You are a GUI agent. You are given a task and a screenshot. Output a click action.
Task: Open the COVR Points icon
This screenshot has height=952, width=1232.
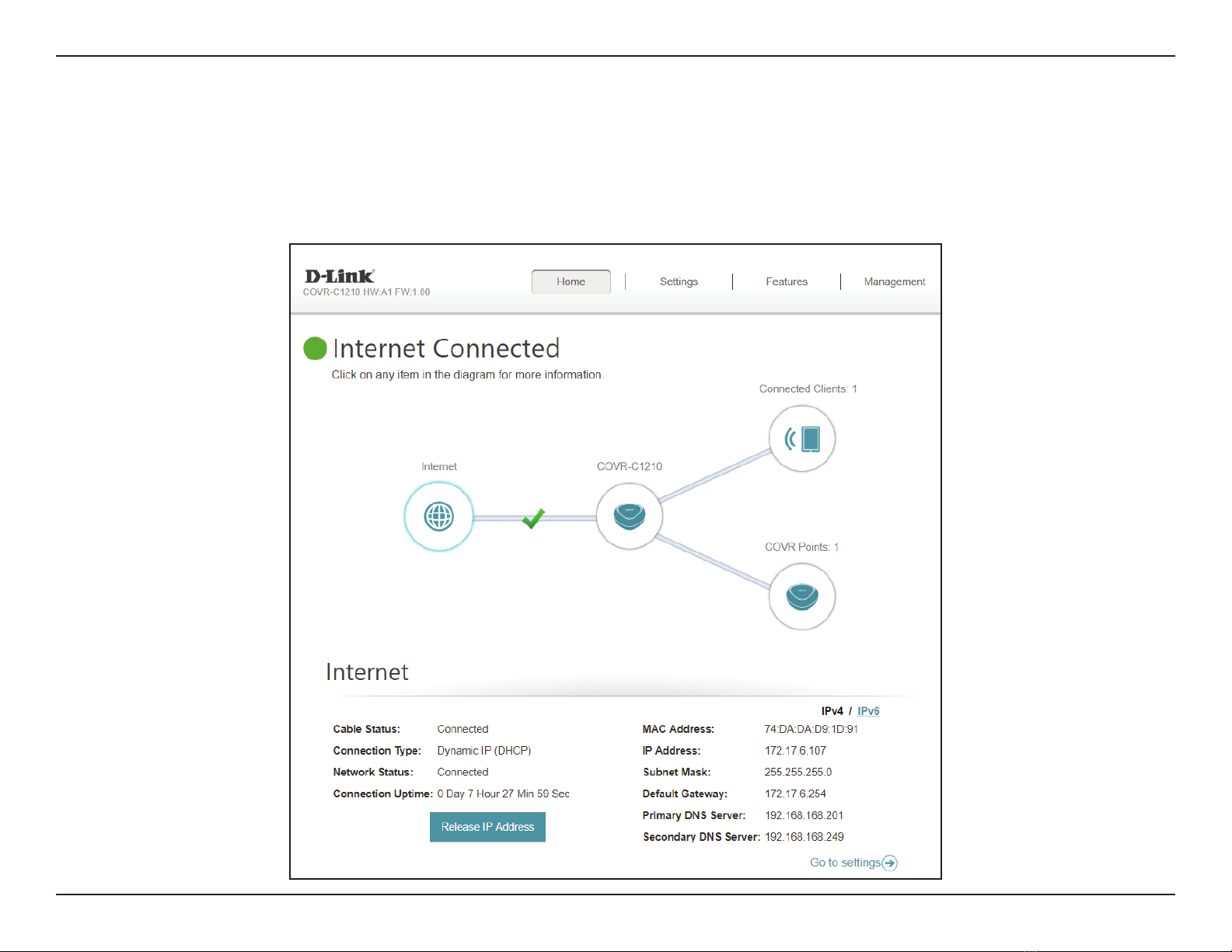coord(802,597)
